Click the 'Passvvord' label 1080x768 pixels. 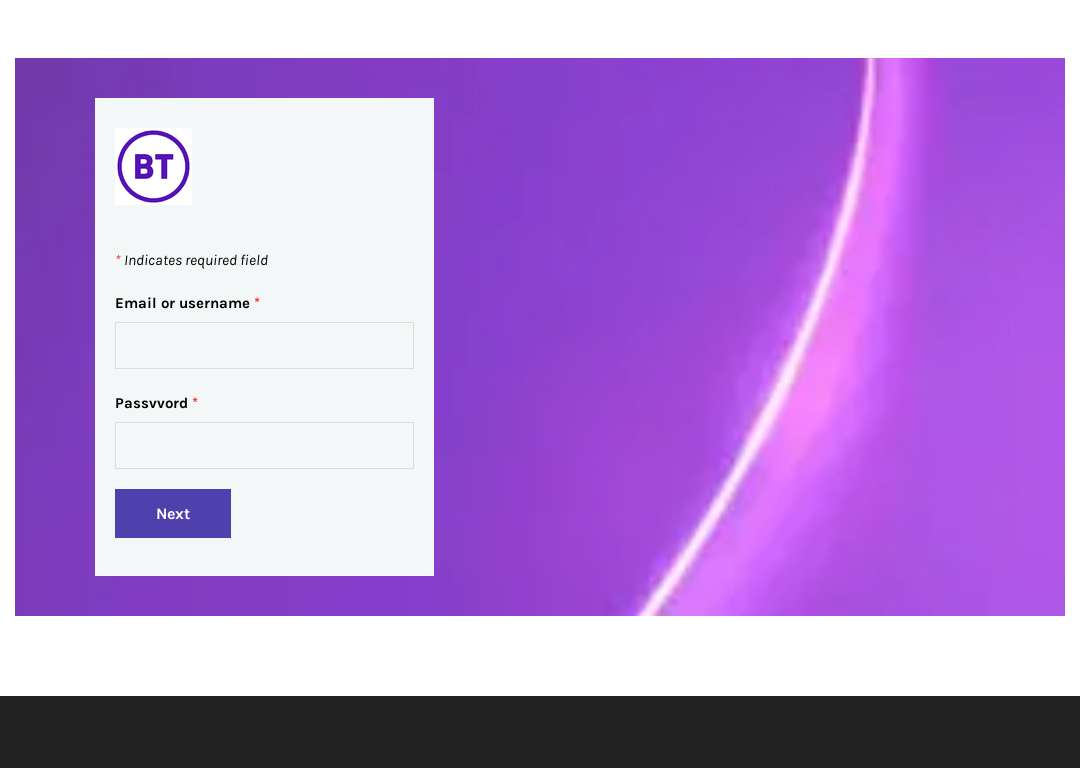[152, 404]
